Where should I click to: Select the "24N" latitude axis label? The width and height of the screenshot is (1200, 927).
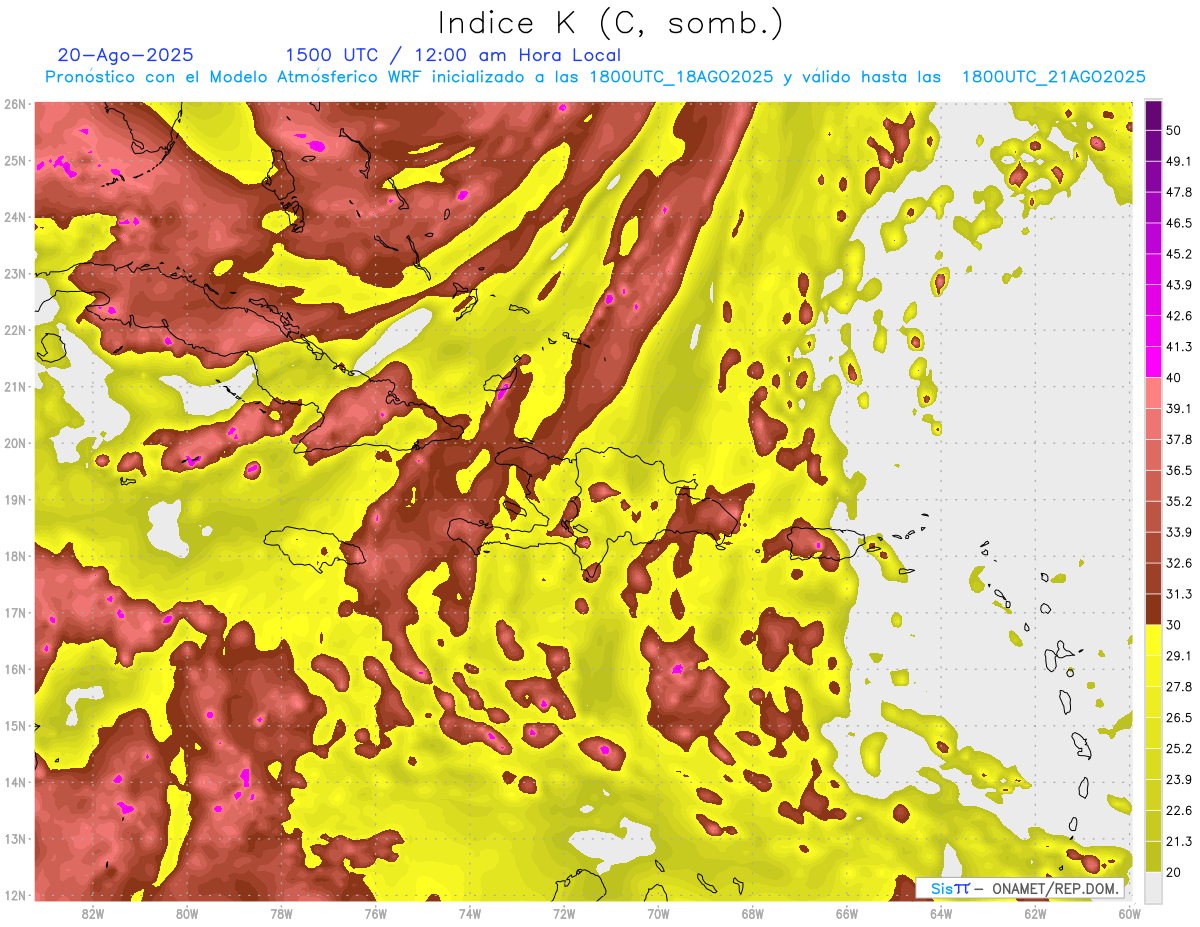[14, 217]
